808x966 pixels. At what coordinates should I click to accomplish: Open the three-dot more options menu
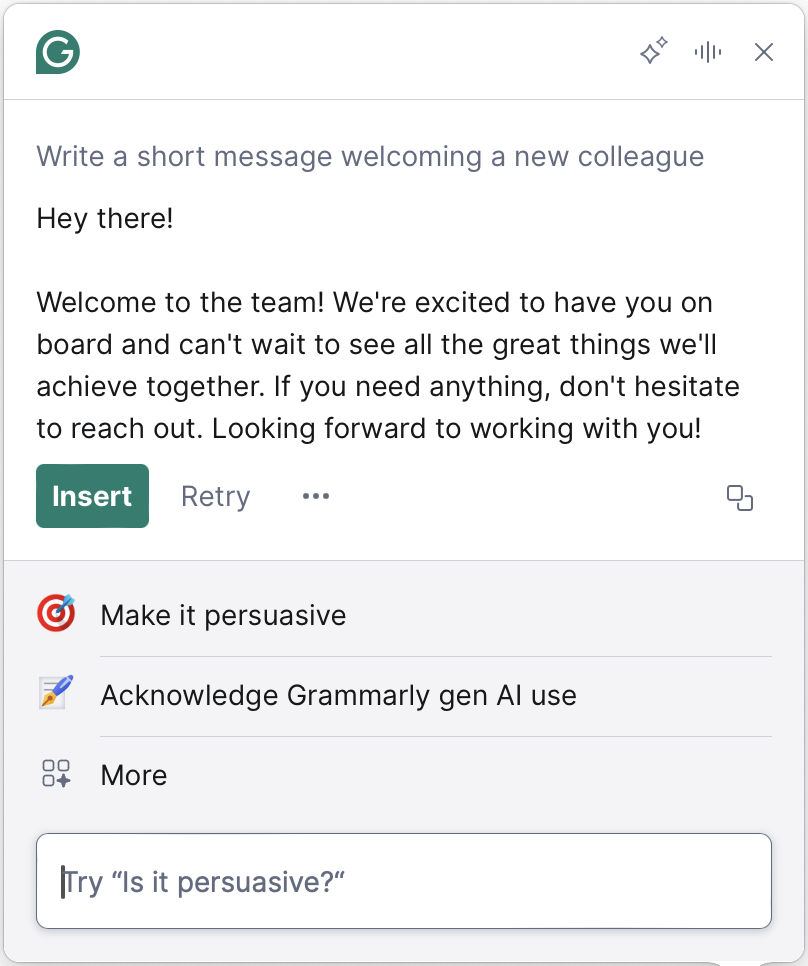click(x=316, y=496)
